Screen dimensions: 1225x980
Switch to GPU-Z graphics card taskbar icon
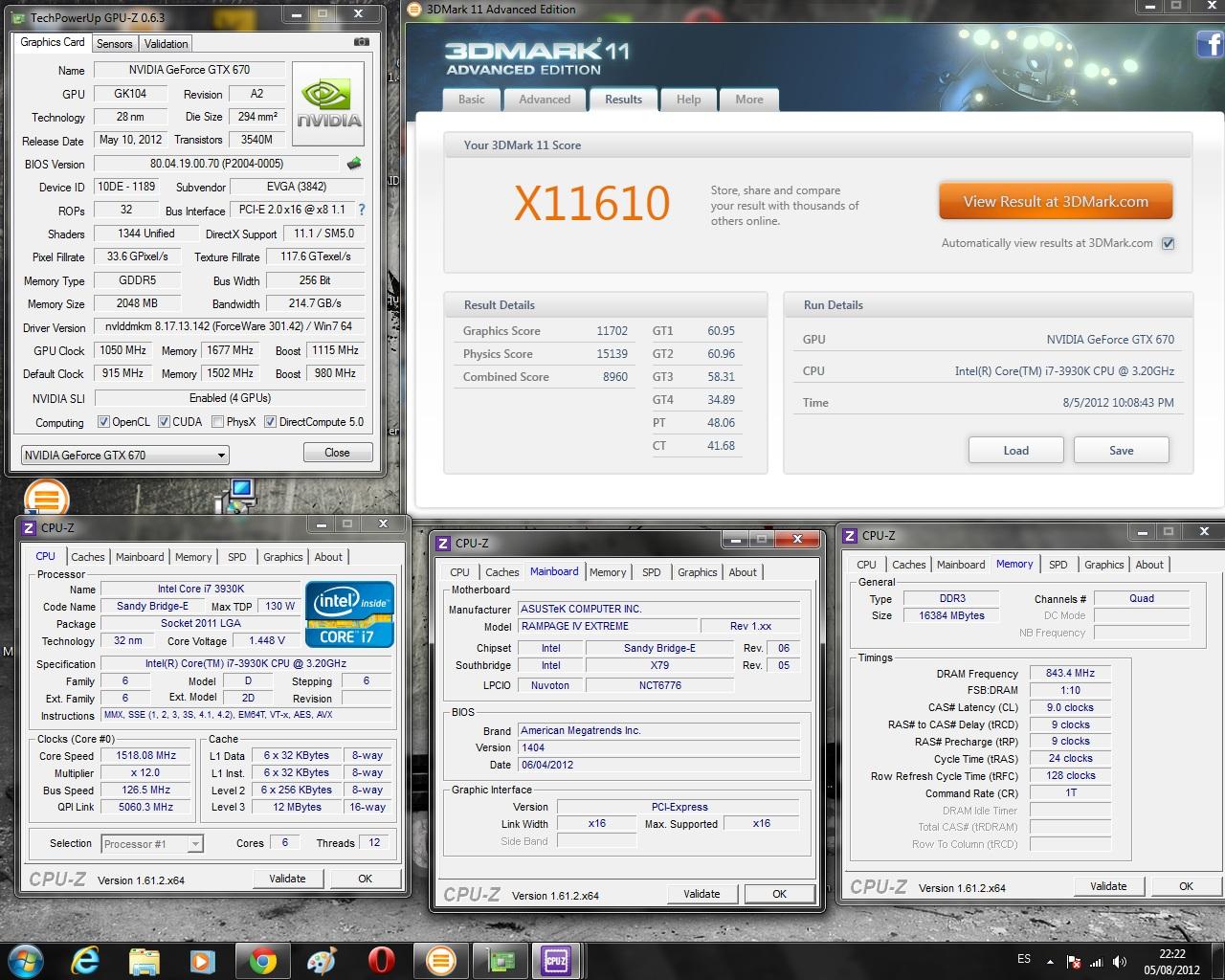500,961
